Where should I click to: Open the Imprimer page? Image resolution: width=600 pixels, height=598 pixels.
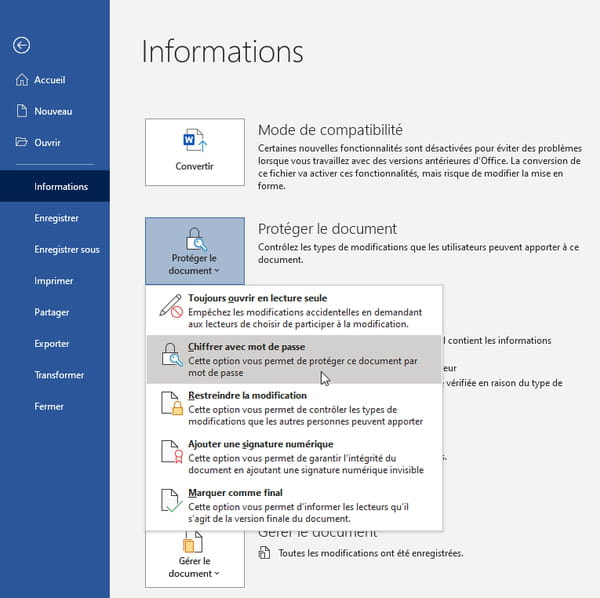pos(55,281)
